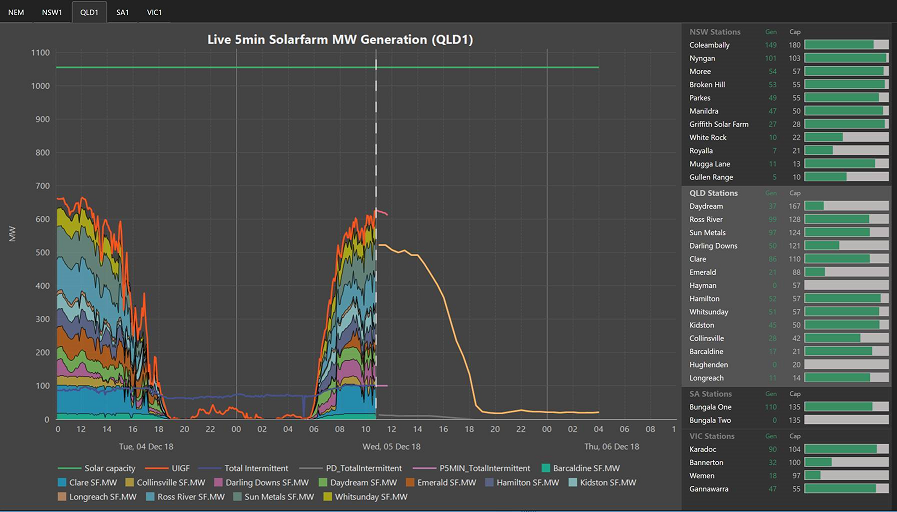Image resolution: width=897 pixels, height=512 pixels.
Task: Toggle Total Intermittent legend entry
Action: click(252, 468)
